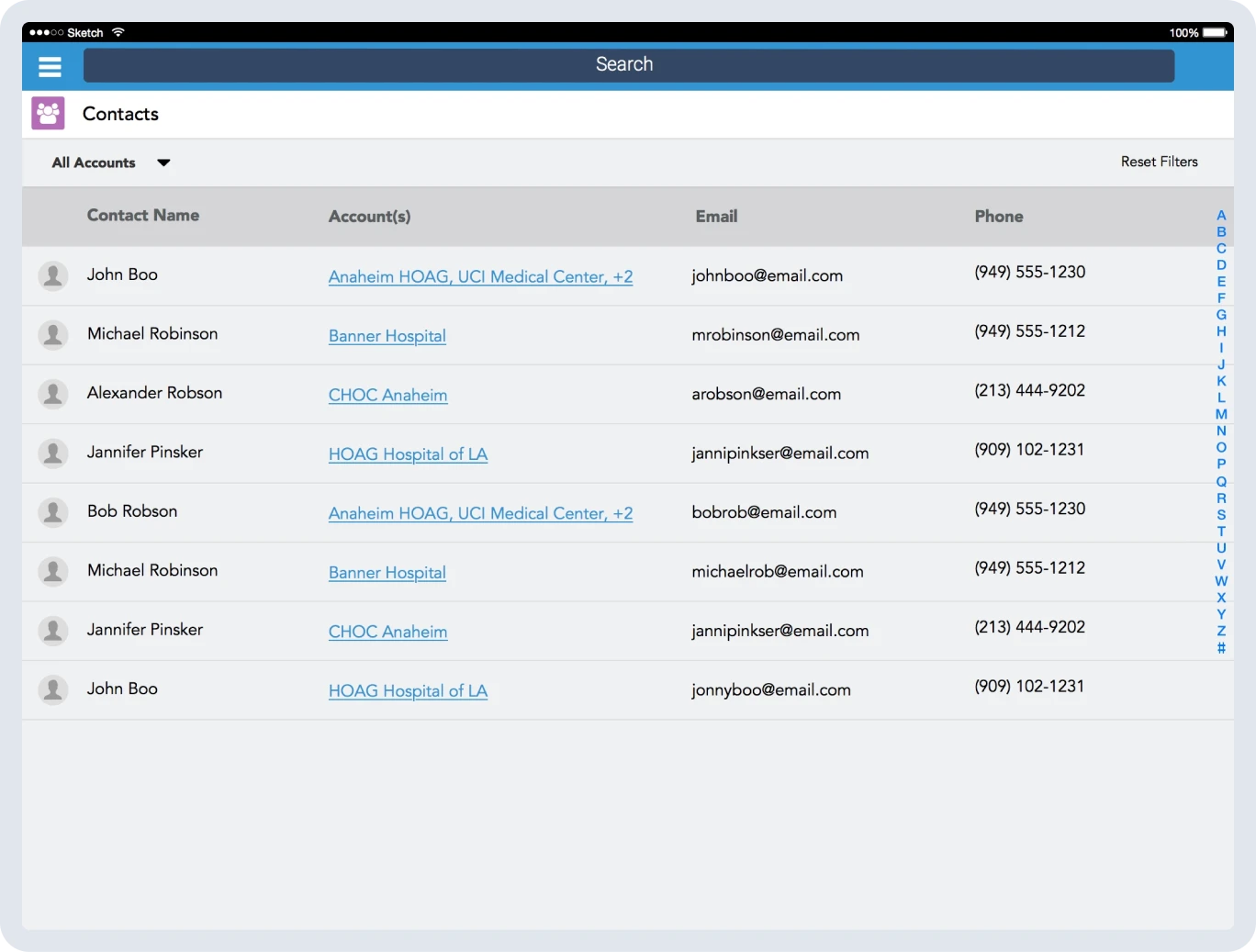
Task: Click phone (213) 444-9202 in Alexander Robson row
Action: [x=1029, y=390]
